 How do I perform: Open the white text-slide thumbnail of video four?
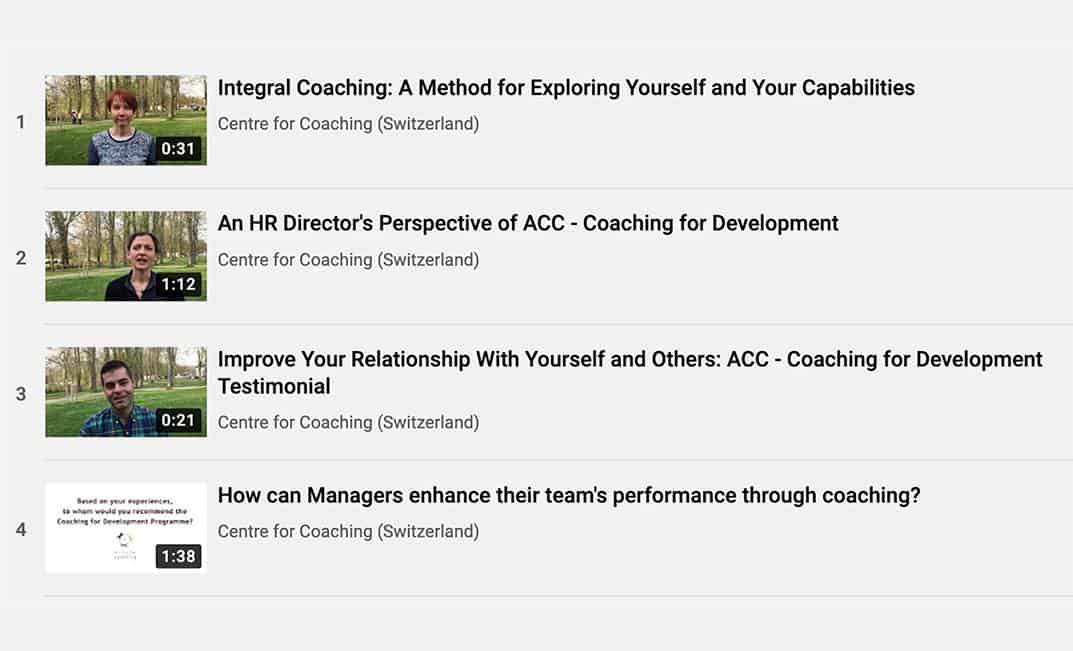pyautogui.click(x=126, y=527)
